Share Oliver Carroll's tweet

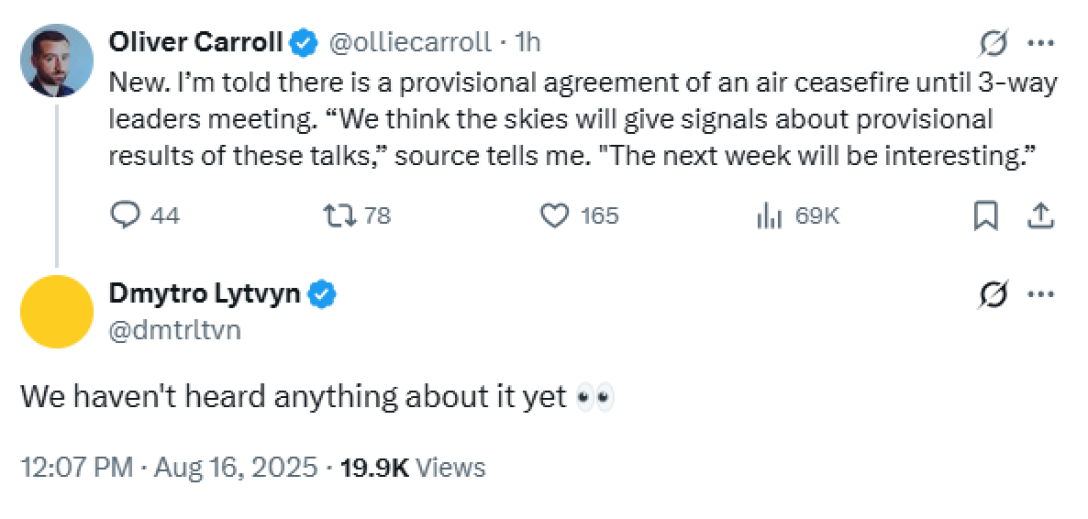[1040, 215]
